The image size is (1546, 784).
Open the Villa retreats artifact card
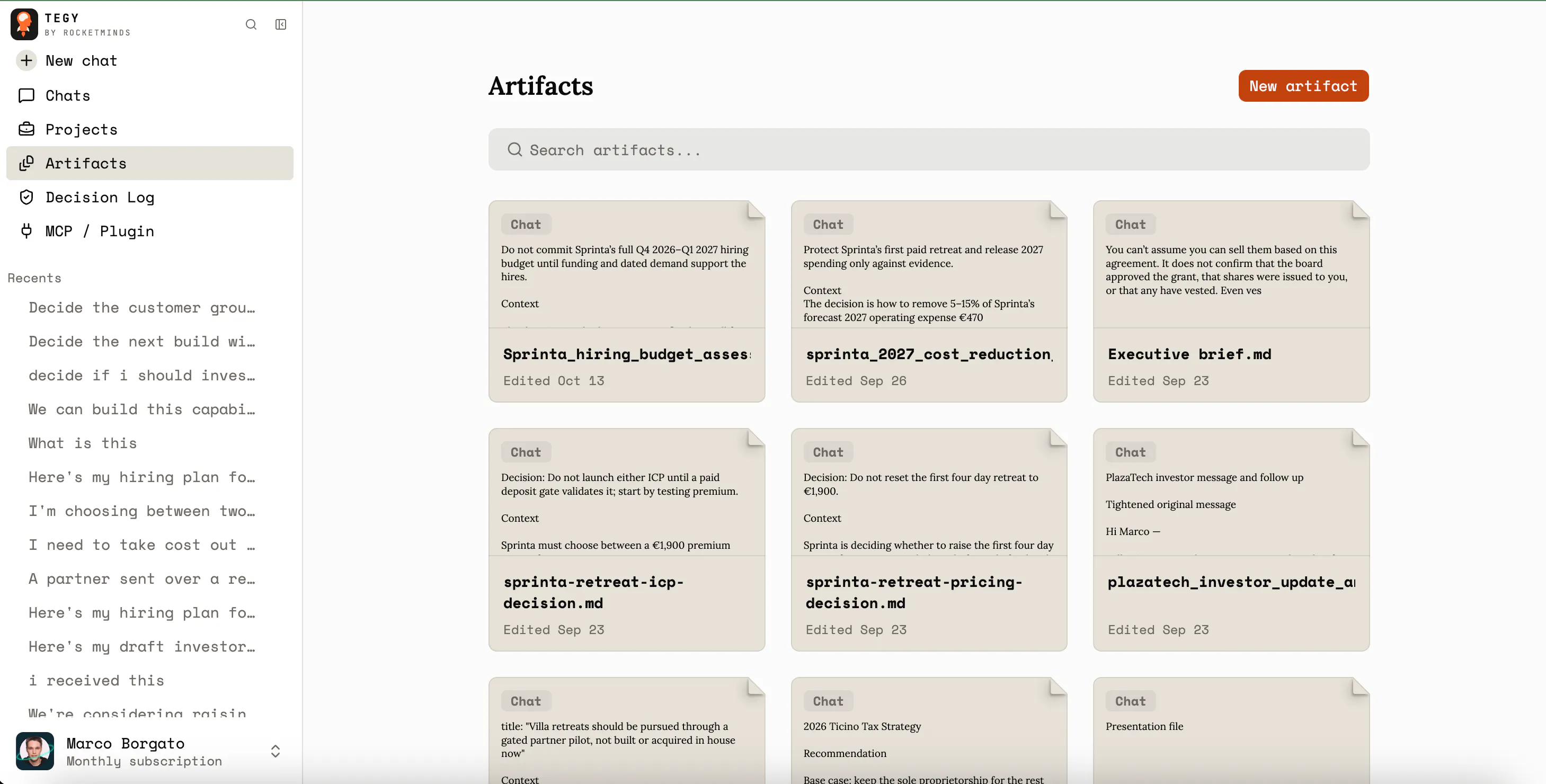click(x=627, y=730)
